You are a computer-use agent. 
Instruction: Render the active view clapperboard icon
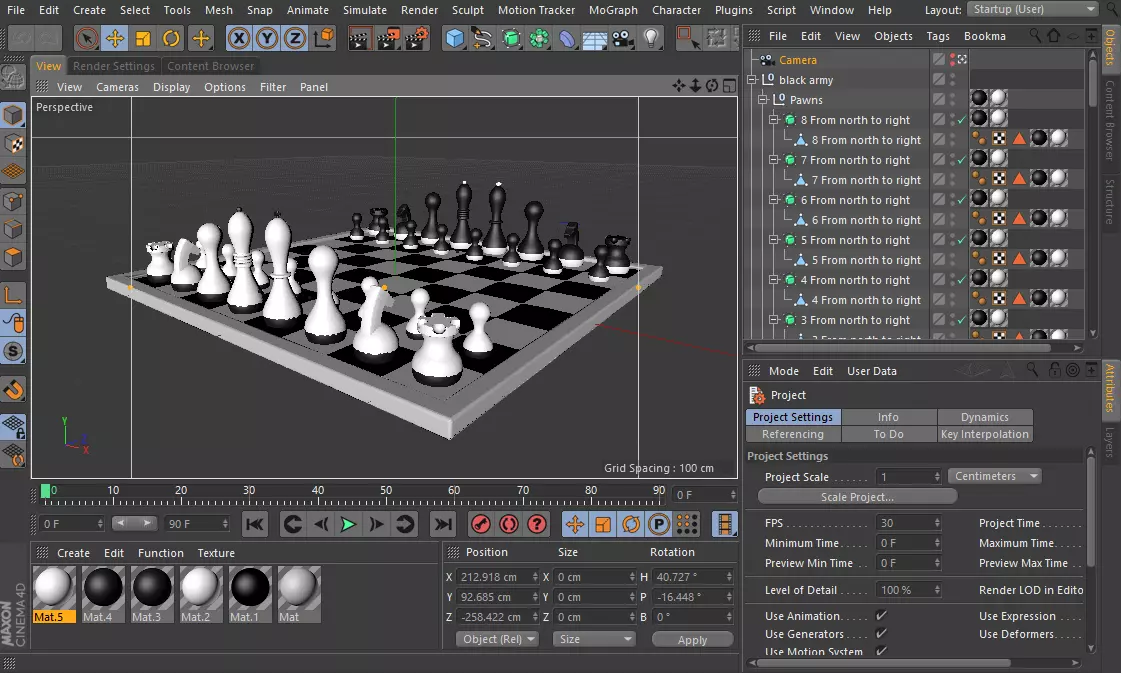(360, 38)
